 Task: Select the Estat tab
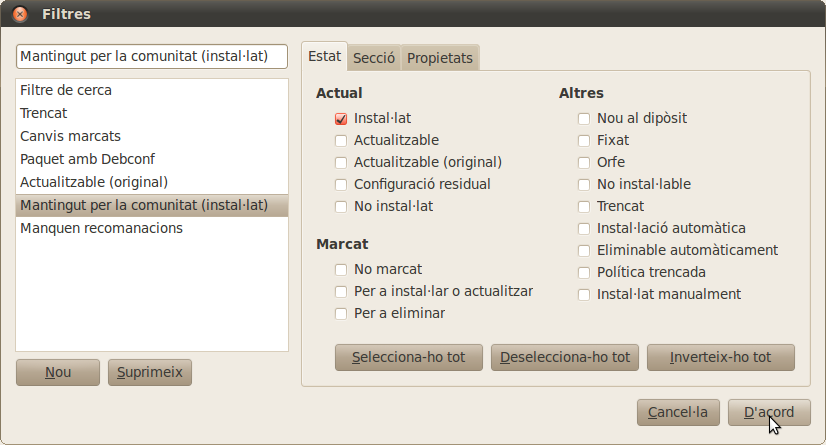pos(324,57)
